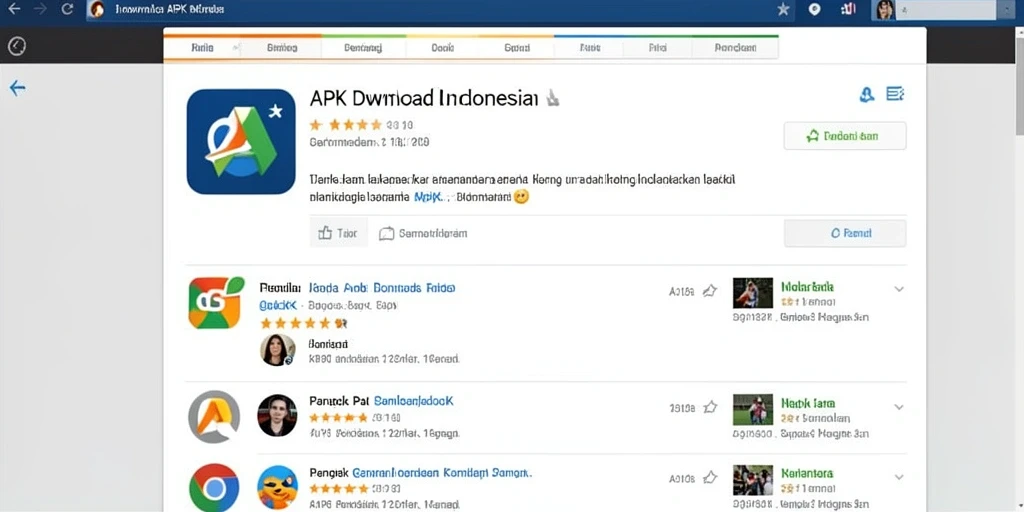Click the star rating under the APK Download Indonesia title
This screenshot has height=512, width=1024.
point(345,124)
